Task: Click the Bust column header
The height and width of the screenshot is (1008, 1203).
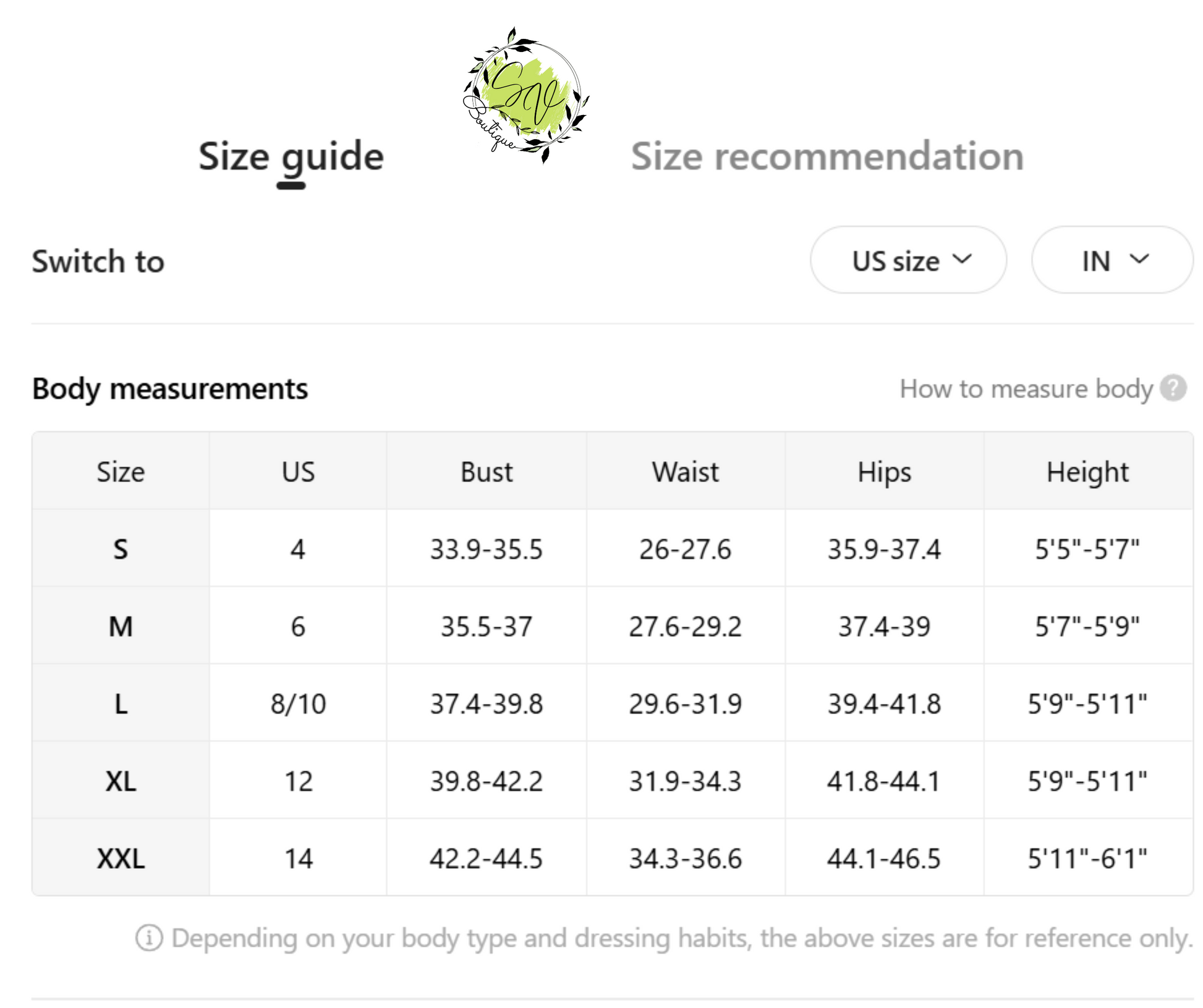Action: pyautogui.click(x=487, y=472)
